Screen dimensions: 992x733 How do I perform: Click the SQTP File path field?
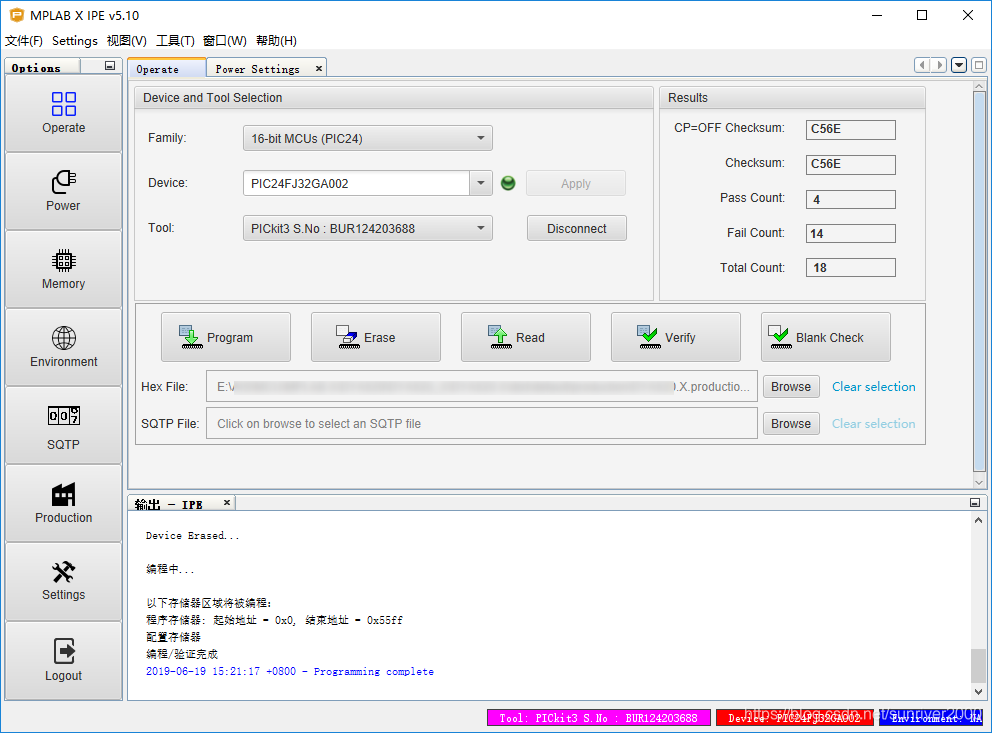point(481,424)
